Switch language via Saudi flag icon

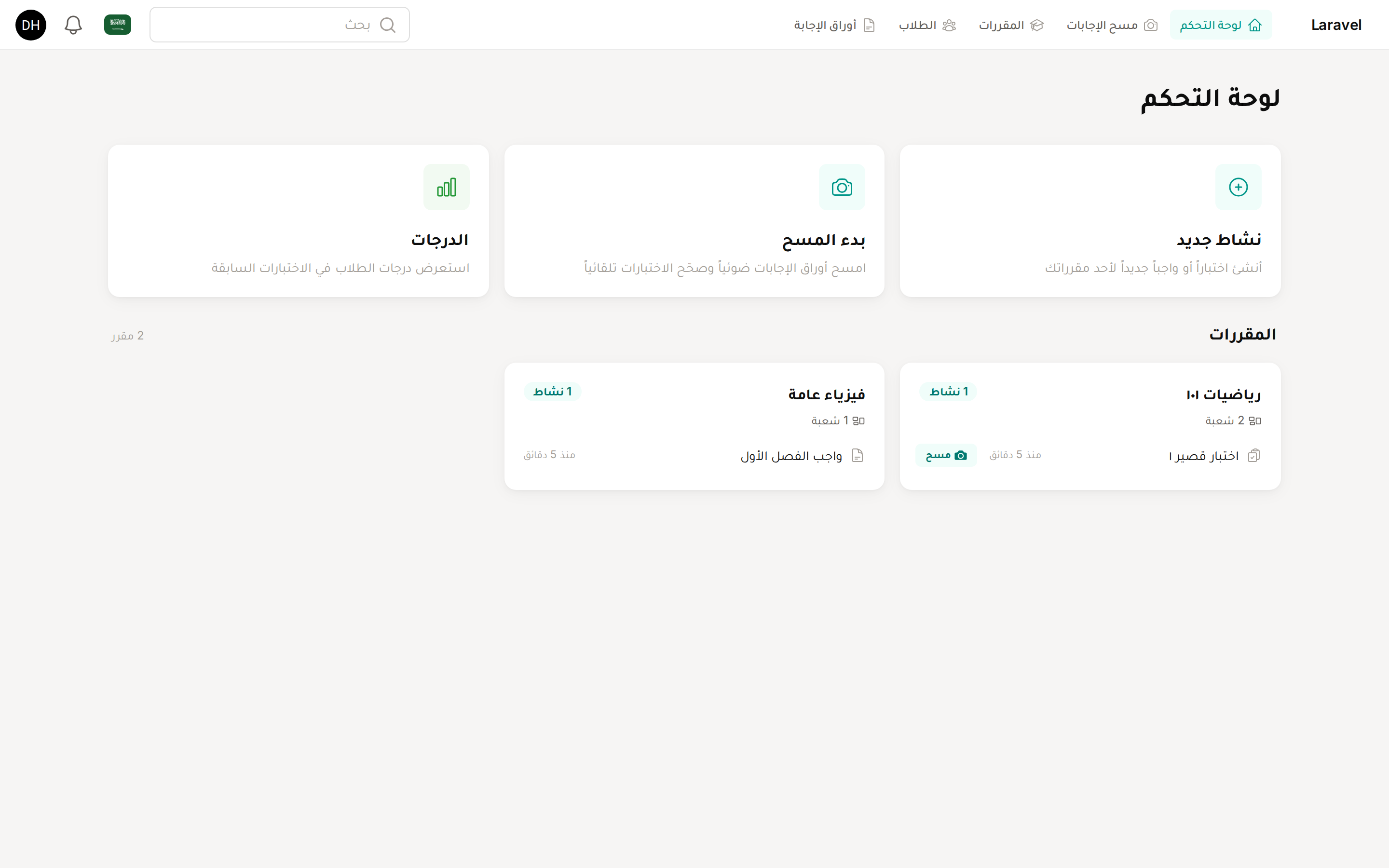coord(118,25)
